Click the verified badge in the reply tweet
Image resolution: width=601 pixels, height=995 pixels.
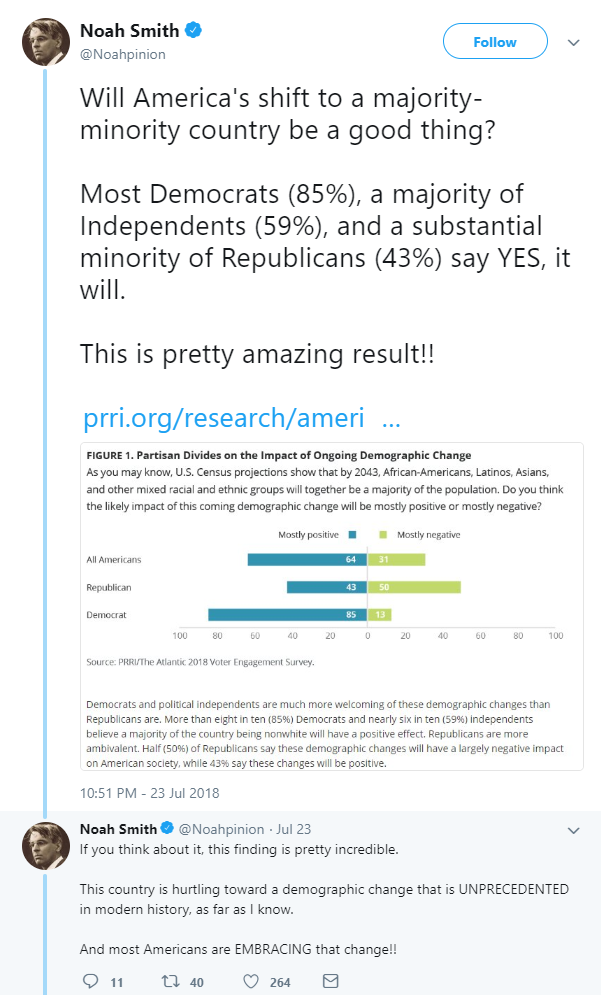167,828
